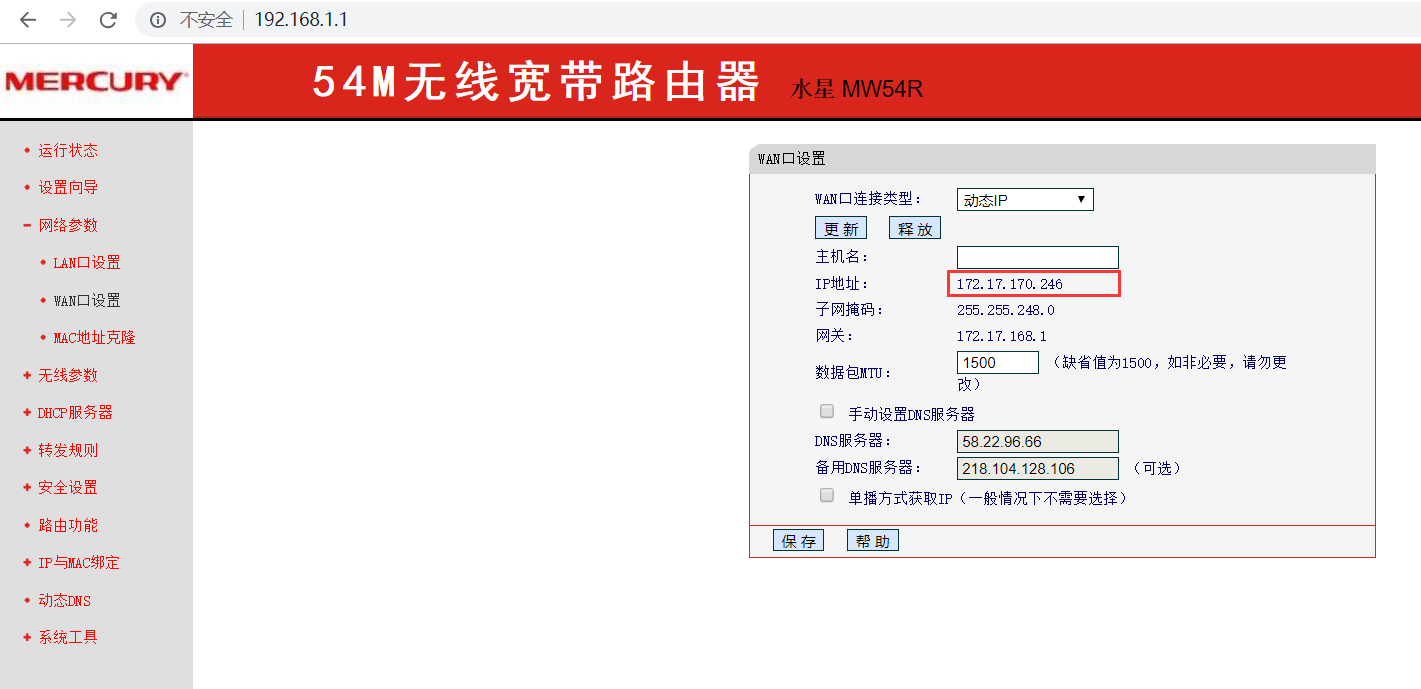Click the browser back arrow

28,20
